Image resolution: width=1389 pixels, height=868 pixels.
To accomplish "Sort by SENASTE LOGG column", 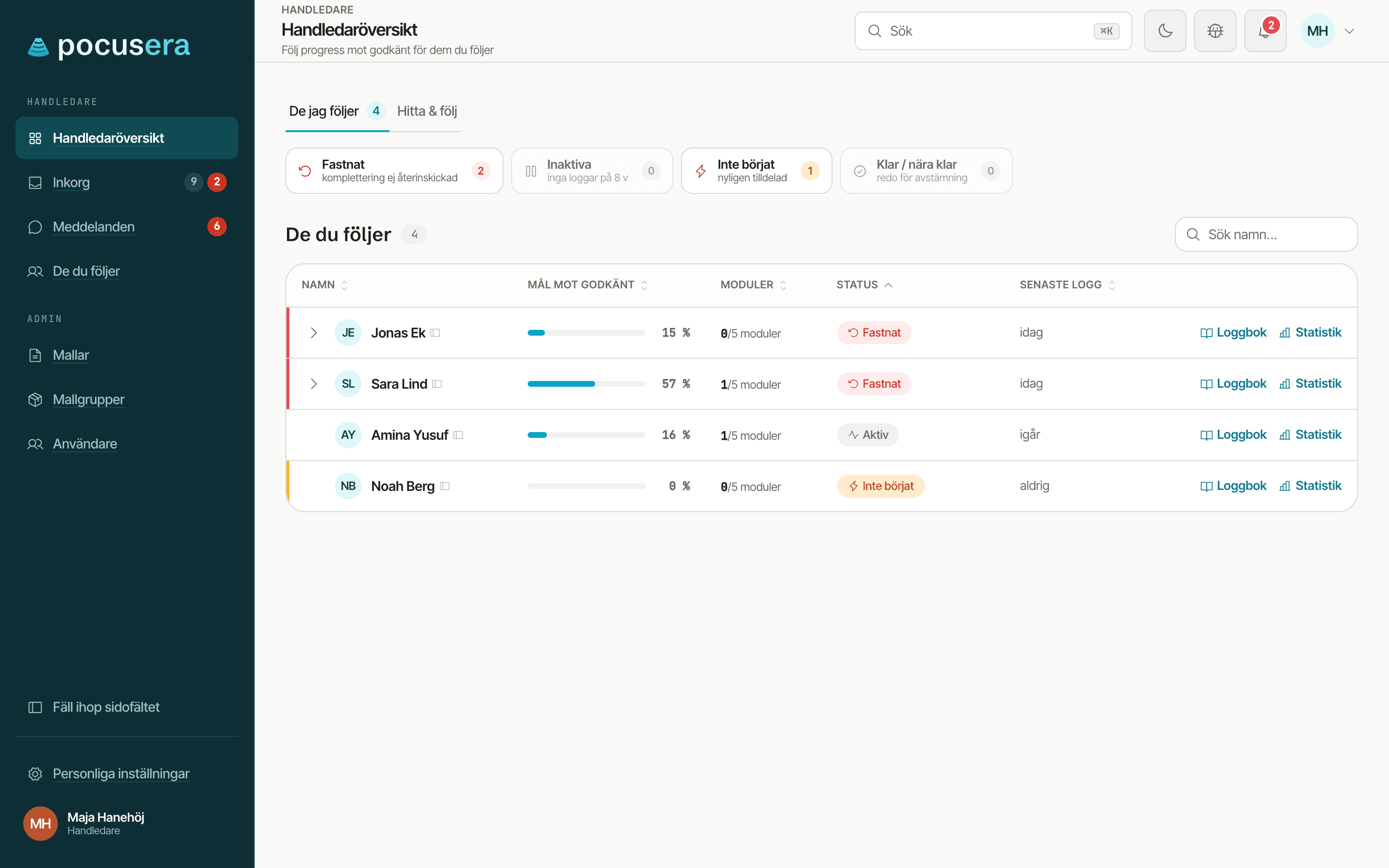I will [x=1068, y=285].
